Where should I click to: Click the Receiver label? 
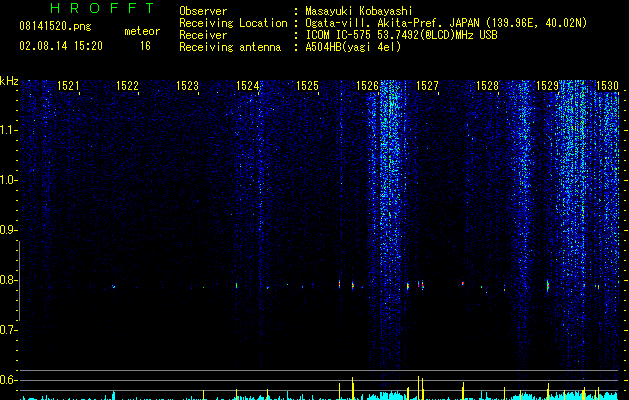(x=203, y=35)
